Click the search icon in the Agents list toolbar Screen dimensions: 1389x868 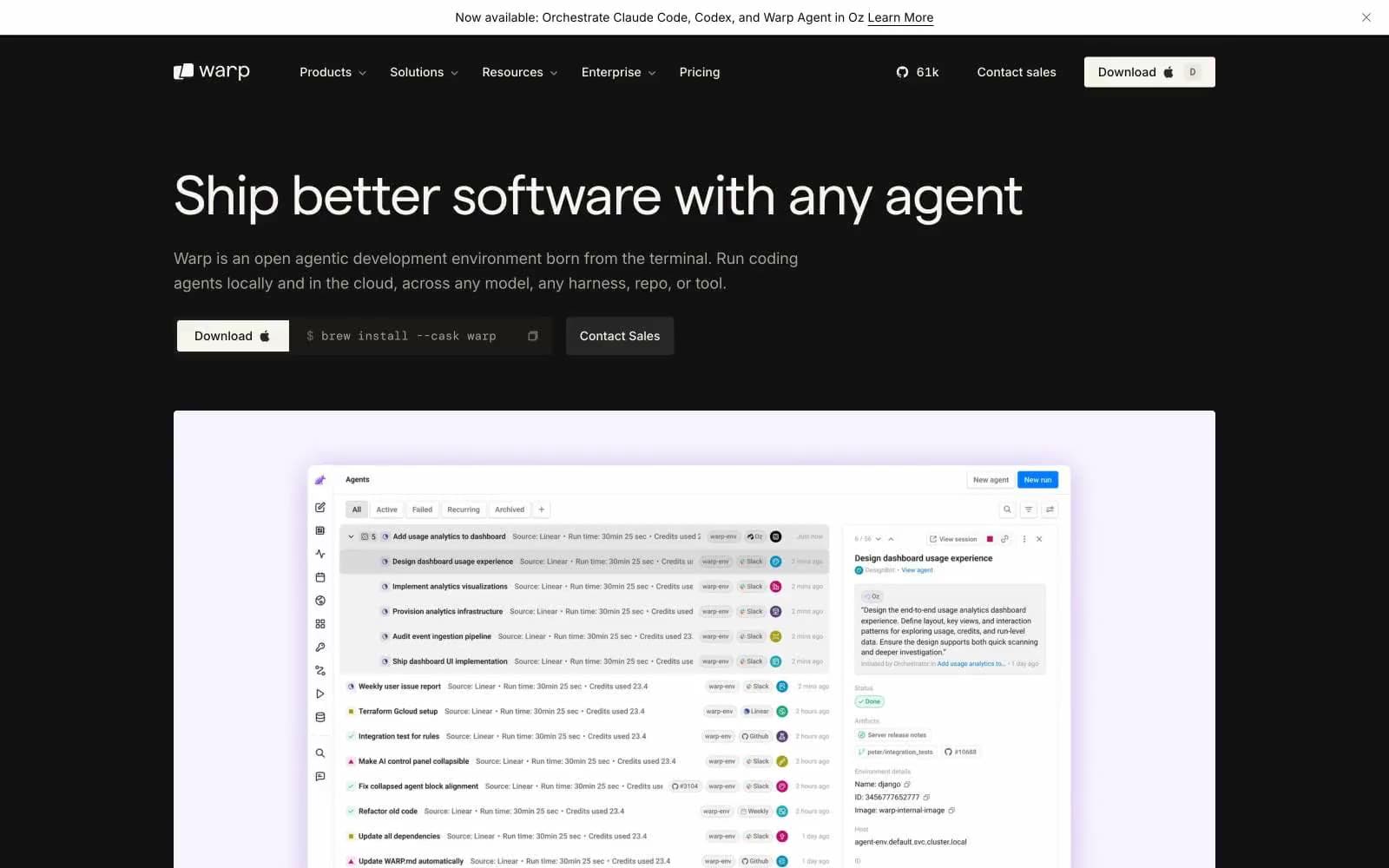(x=1007, y=510)
